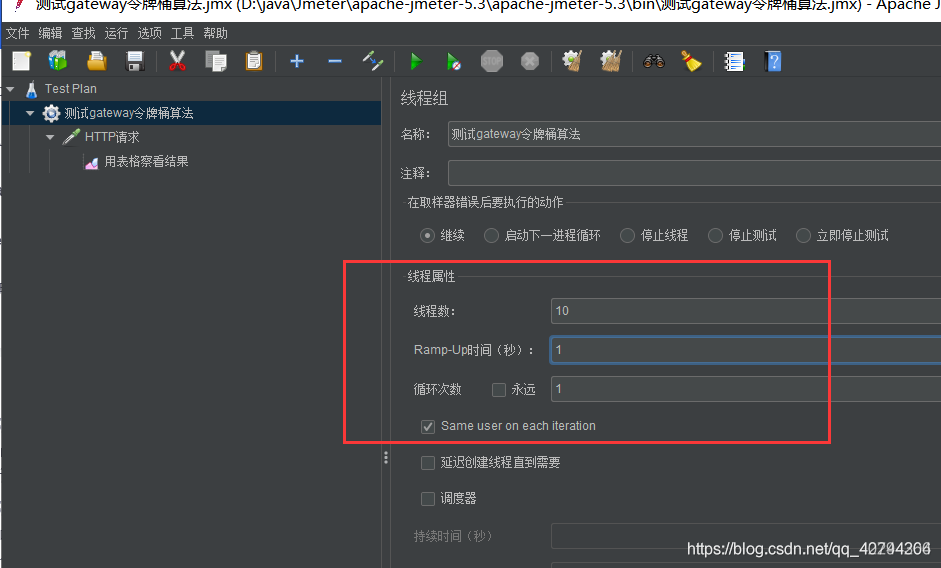Select the 停止测试 radio button

(x=715, y=235)
